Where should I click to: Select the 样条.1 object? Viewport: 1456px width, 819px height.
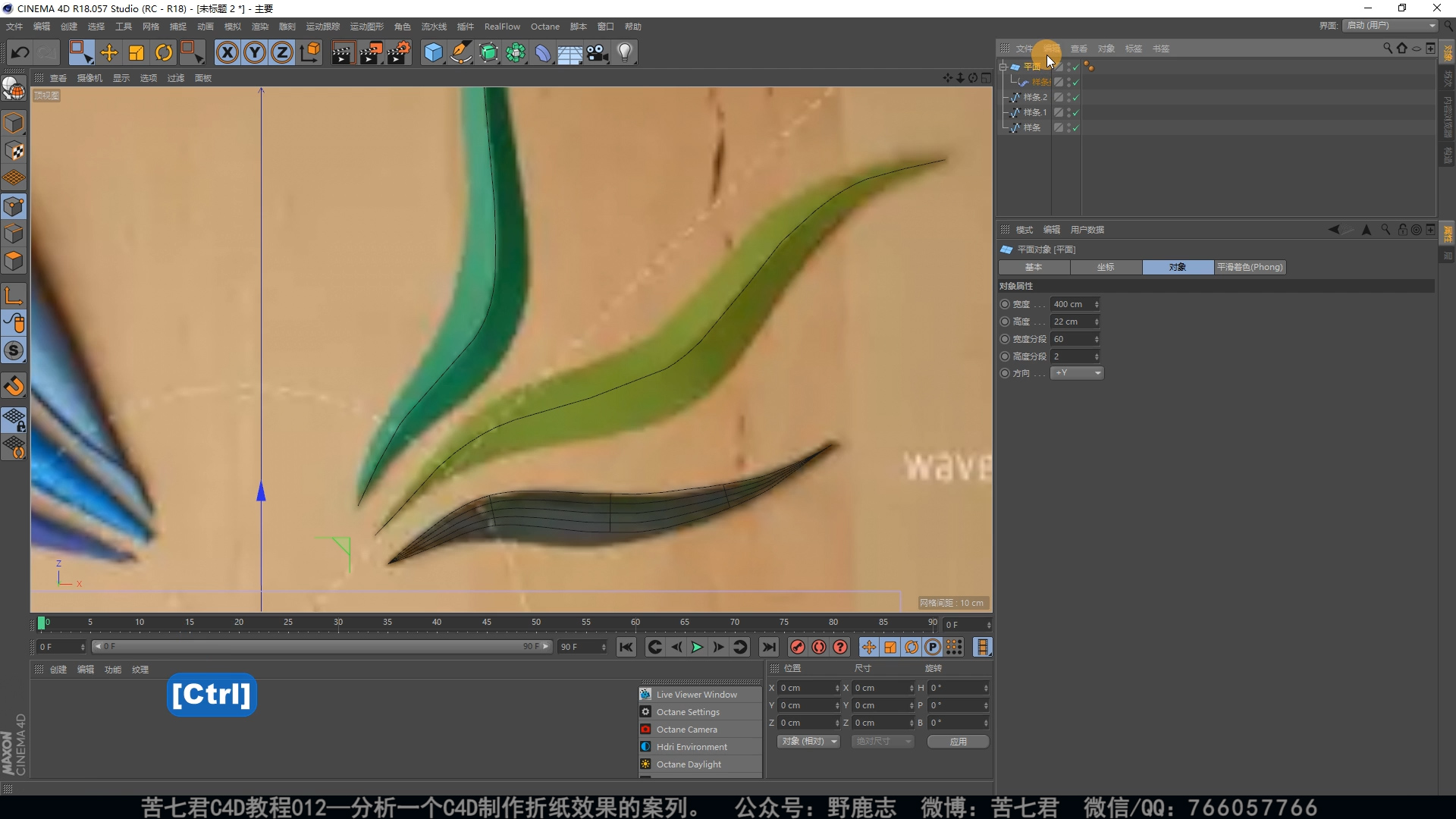tap(1034, 112)
